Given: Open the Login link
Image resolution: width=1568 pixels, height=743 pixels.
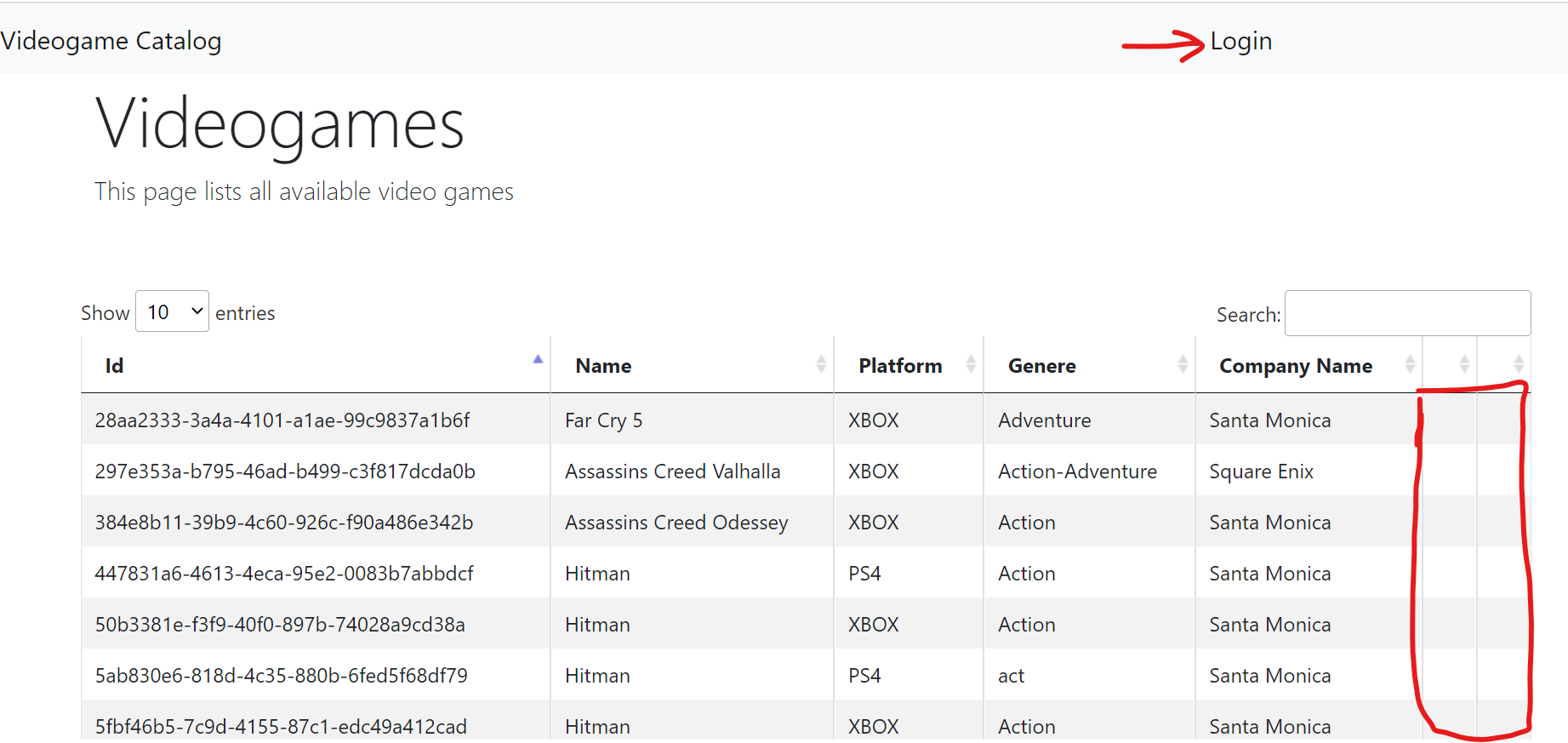Looking at the screenshot, I should coord(1240,41).
